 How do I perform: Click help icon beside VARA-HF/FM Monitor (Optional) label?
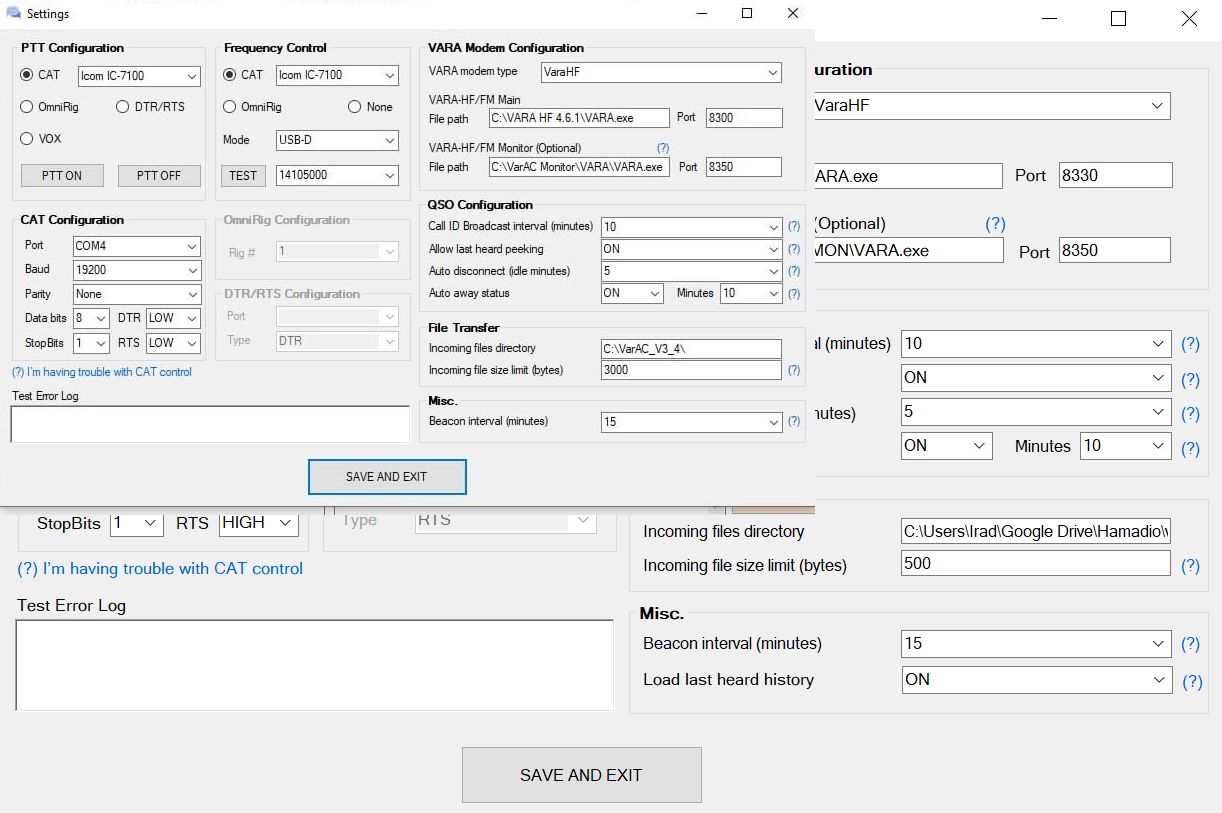pos(663,148)
